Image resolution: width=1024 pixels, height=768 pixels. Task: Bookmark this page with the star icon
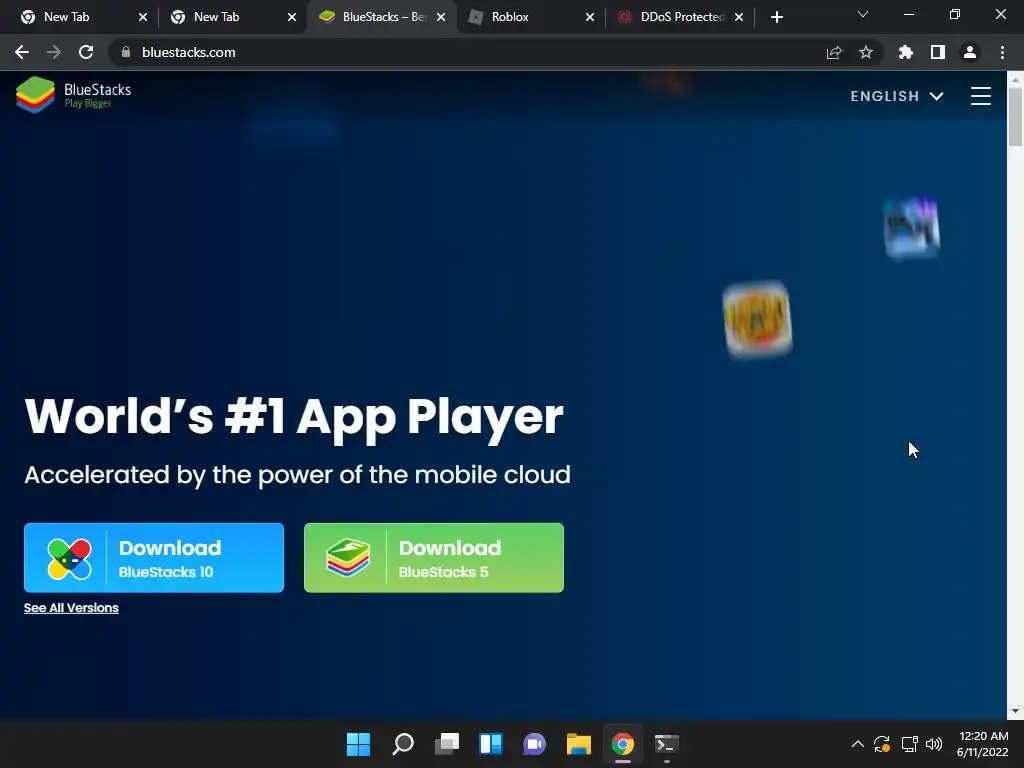[866, 52]
